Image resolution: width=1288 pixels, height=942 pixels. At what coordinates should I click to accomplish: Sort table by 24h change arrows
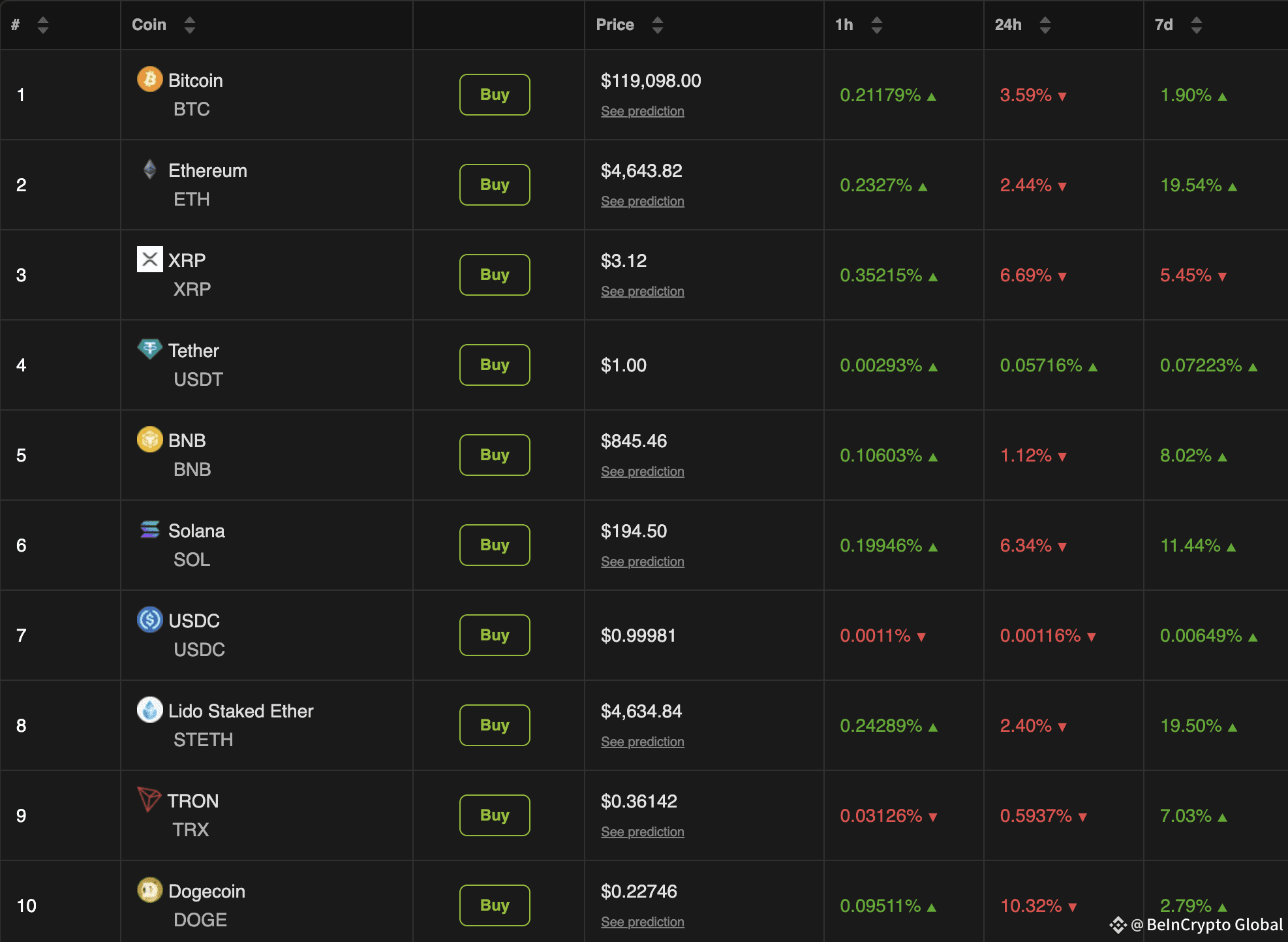(x=1045, y=25)
